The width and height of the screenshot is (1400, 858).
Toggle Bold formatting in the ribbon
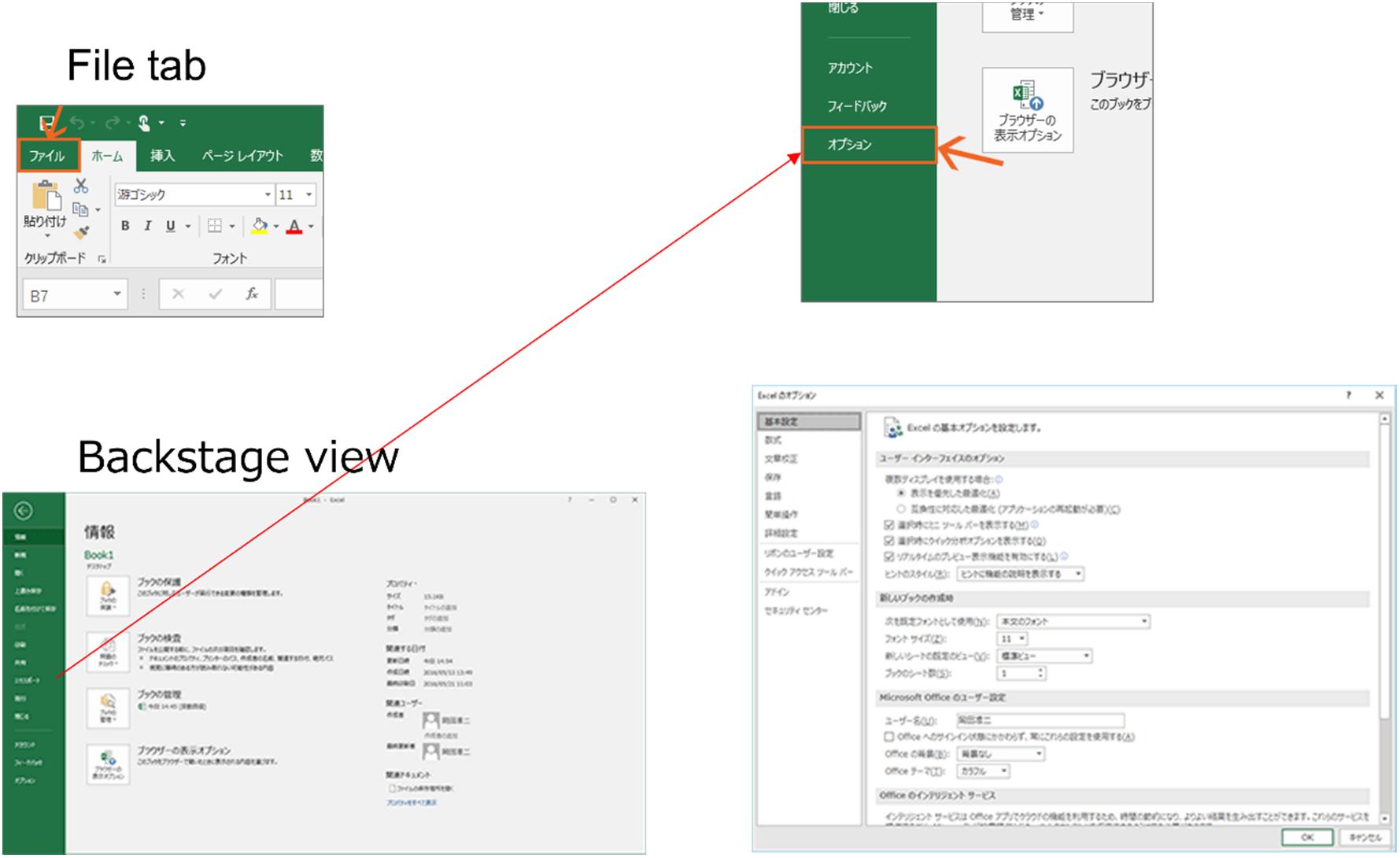tap(125, 226)
